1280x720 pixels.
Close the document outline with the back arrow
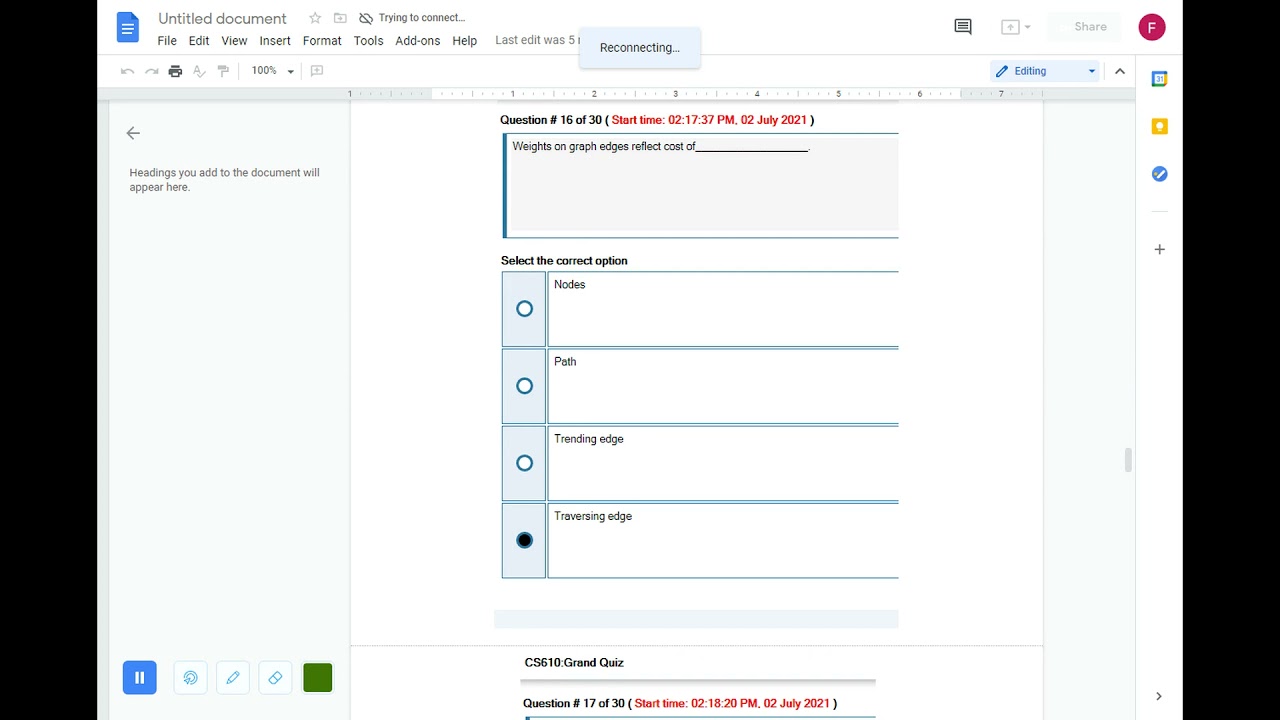(133, 133)
